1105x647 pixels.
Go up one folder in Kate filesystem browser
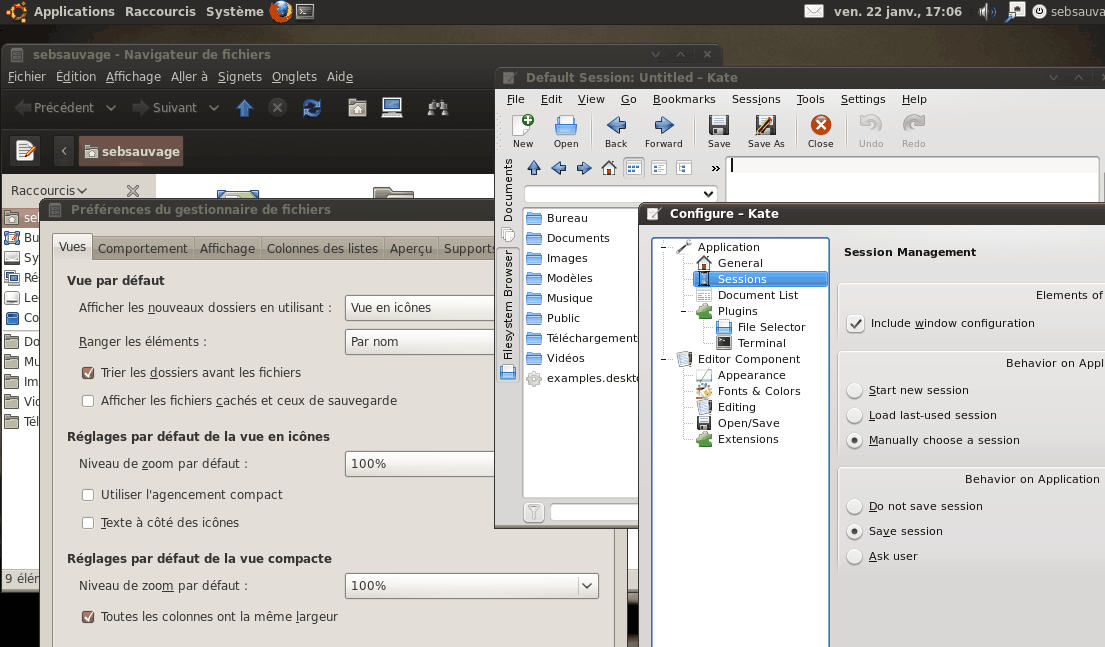pyautogui.click(x=533, y=168)
